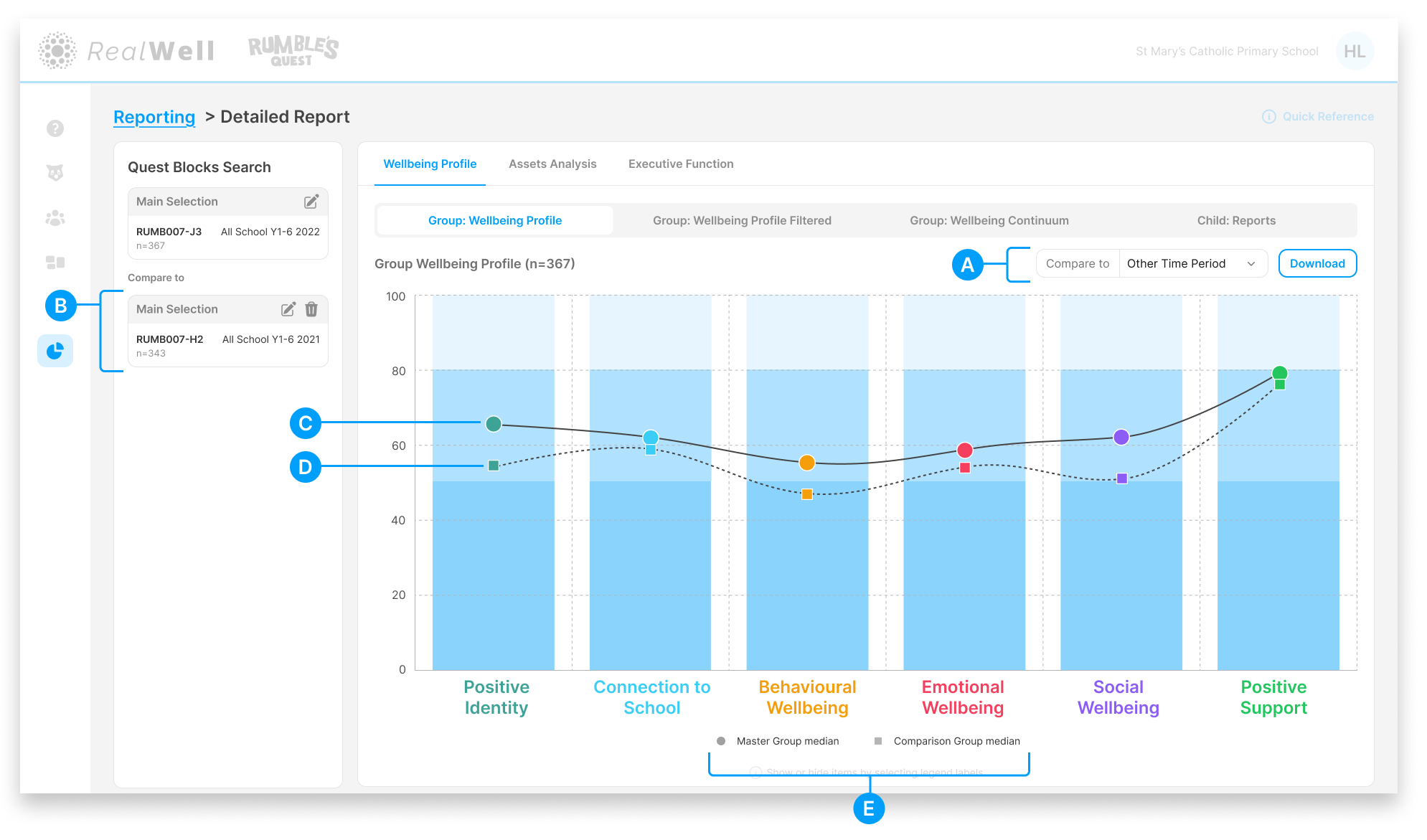Click the dropdown chevron beside Other Time Period
This screenshot has height=840, width=1427.
click(1251, 264)
